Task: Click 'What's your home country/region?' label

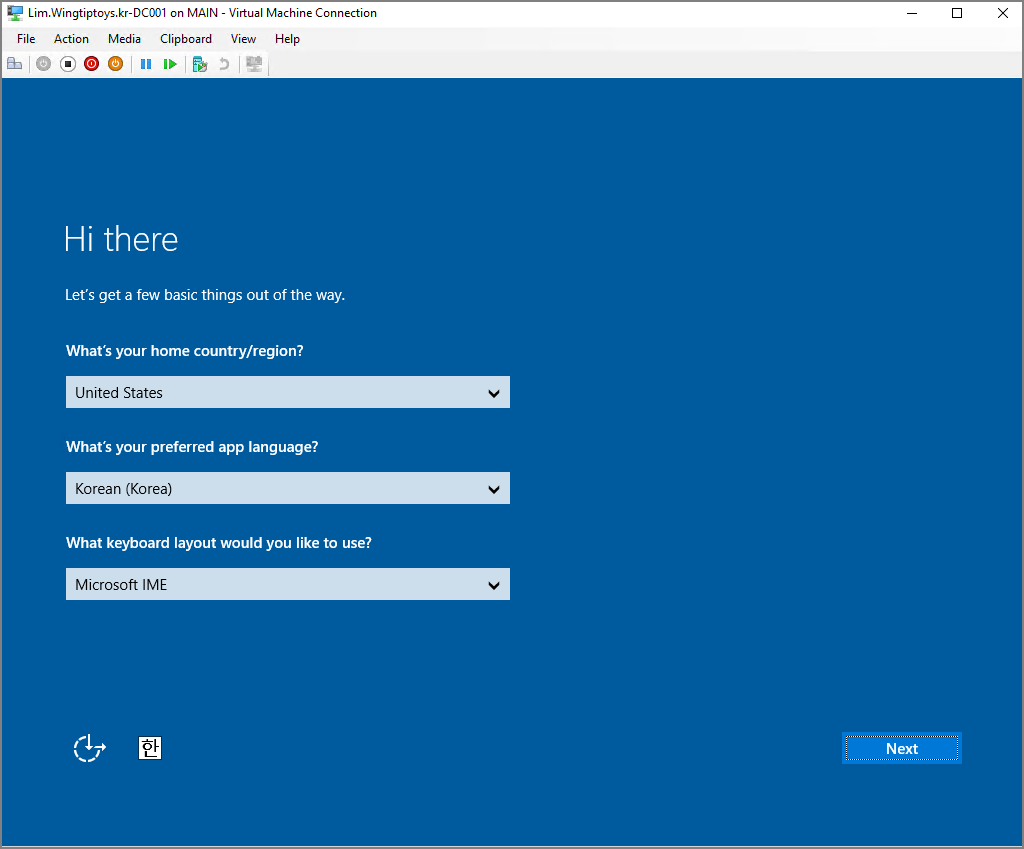Action: pos(185,351)
